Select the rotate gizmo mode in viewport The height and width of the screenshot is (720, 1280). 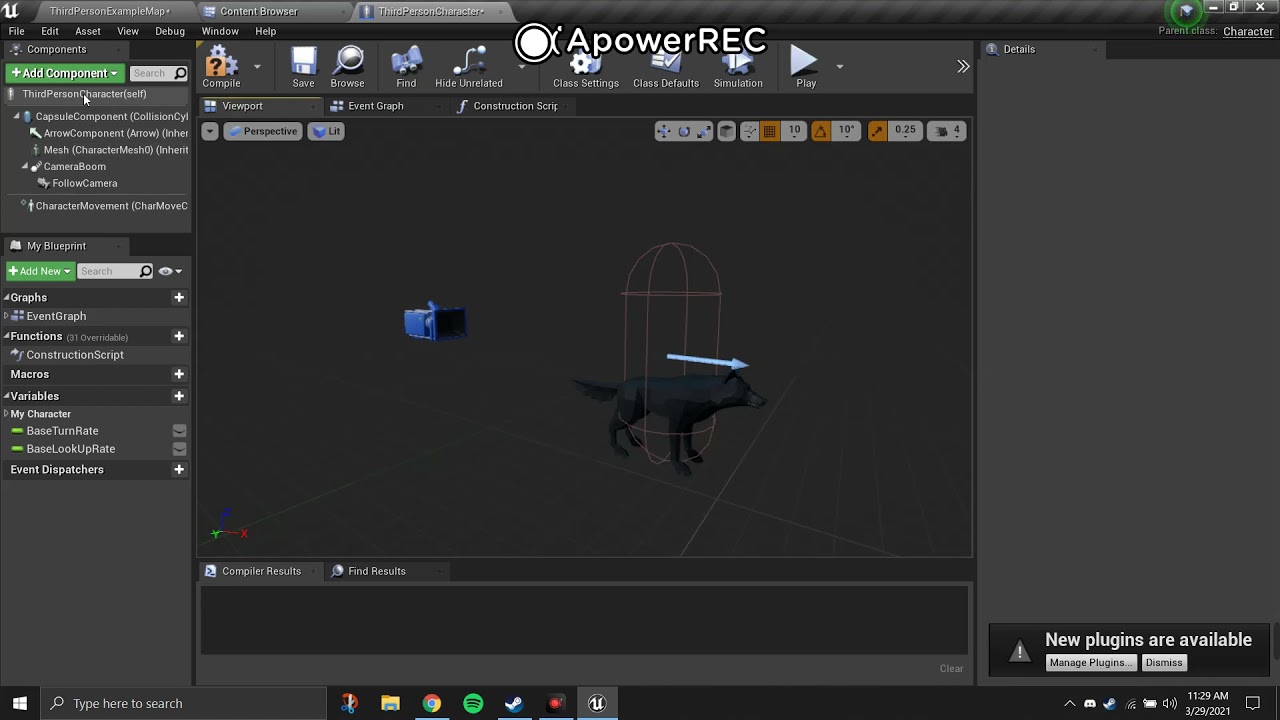pos(684,131)
